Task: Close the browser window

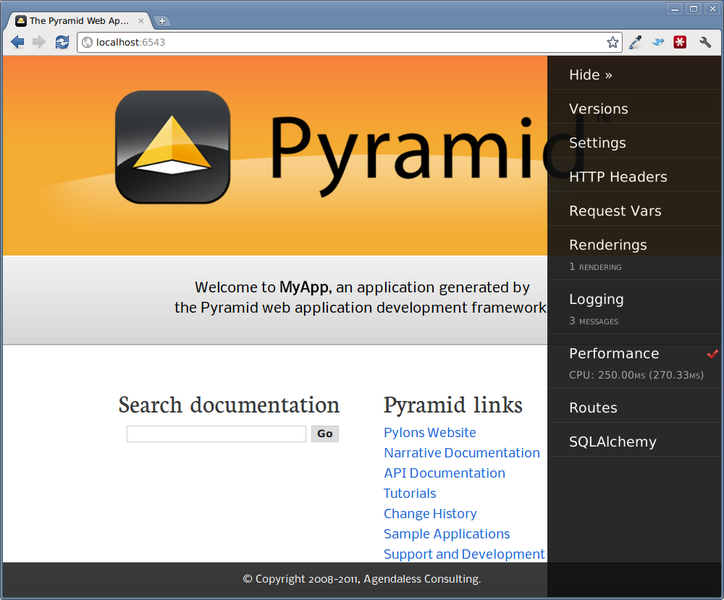Action: tap(712, 9)
